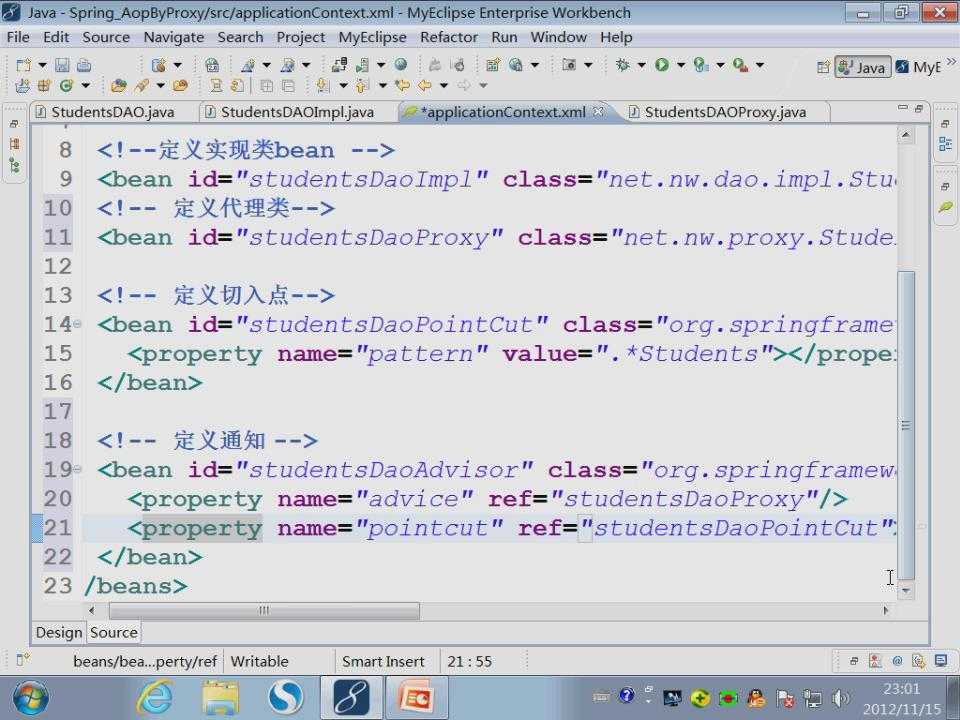This screenshot has height=720, width=960.
Task: Click the Next Annotation icon
Action: [x=323, y=86]
